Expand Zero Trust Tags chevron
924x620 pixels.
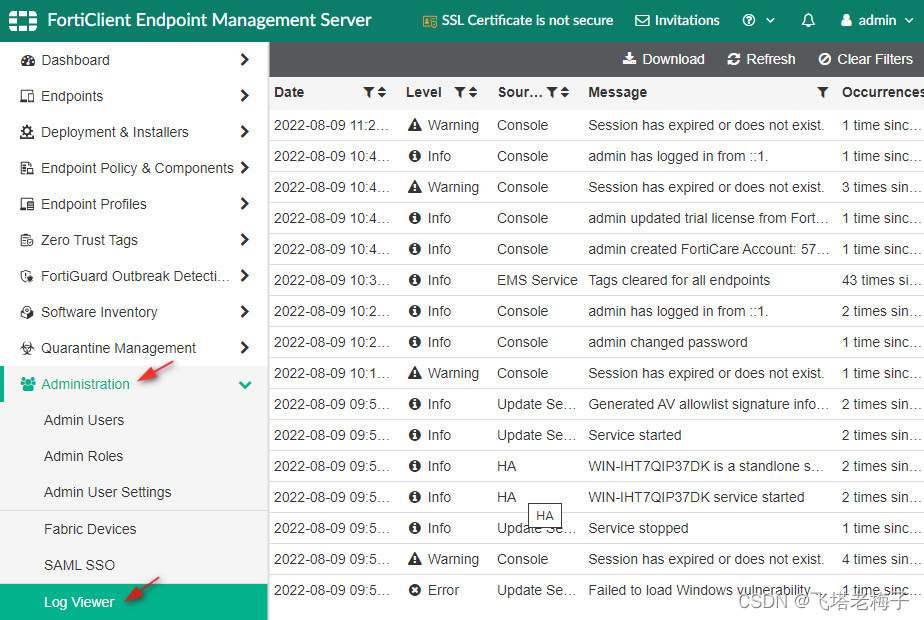[245, 239]
